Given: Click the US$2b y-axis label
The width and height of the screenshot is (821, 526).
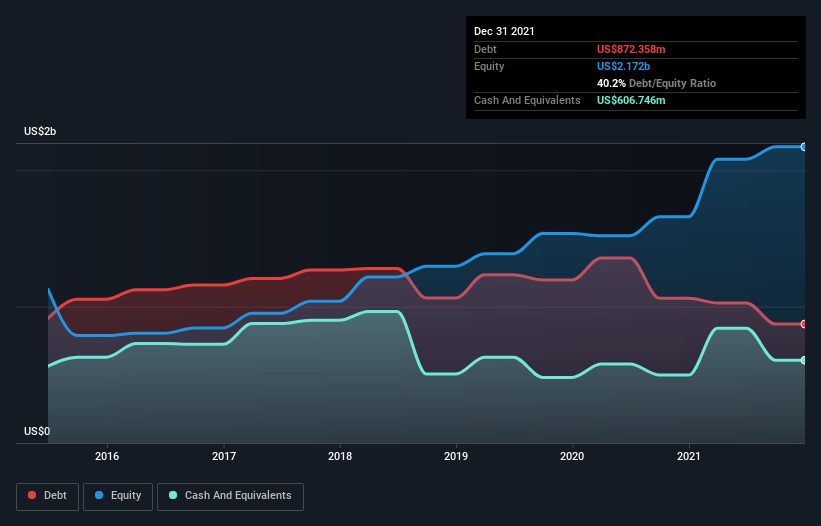Looking at the screenshot, I should point(40,131).
